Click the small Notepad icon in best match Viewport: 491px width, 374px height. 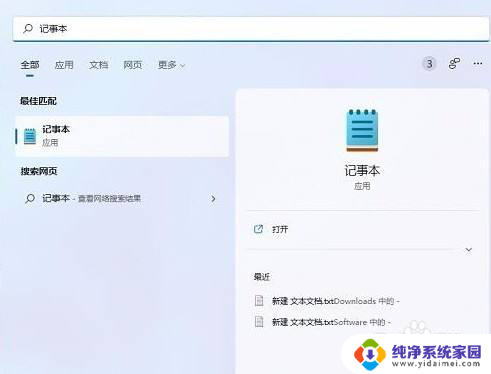[30, 136]
